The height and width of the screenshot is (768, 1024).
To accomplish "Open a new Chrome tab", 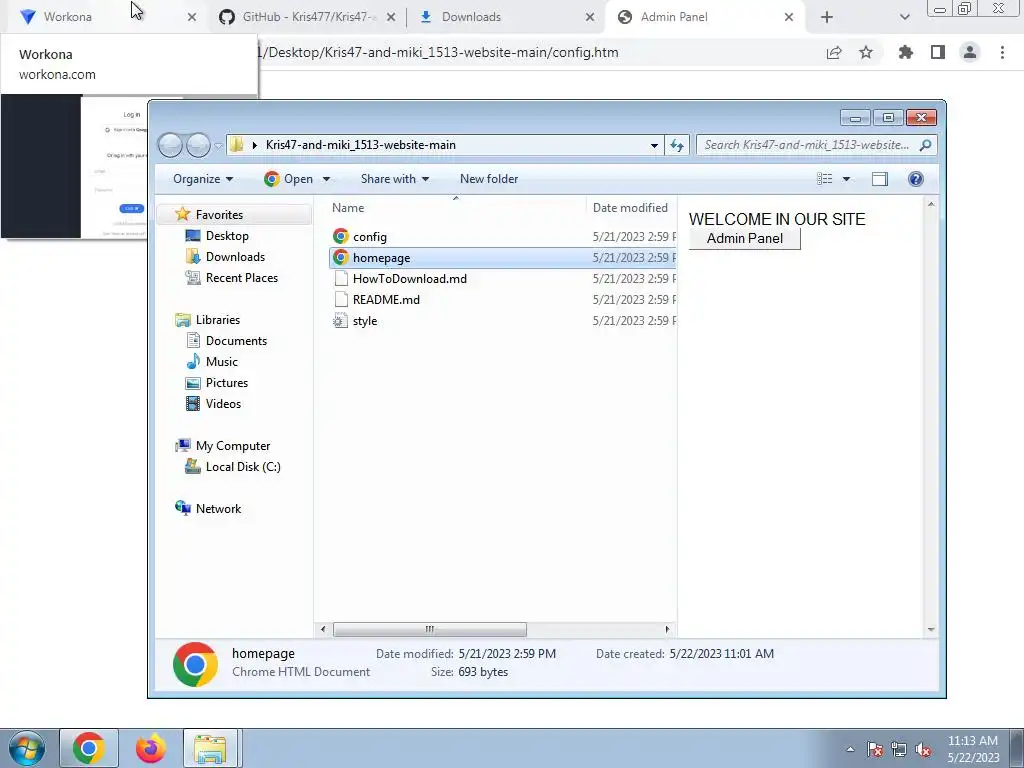I will pos(827,17).
